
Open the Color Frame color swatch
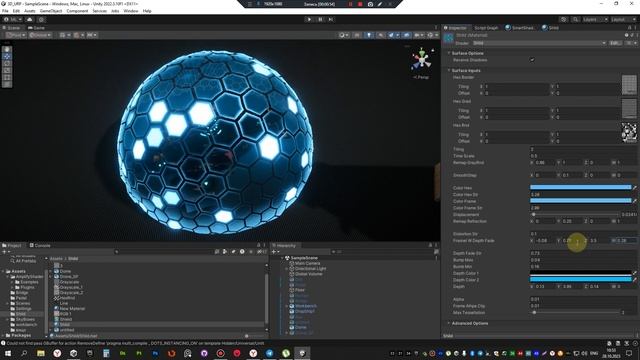(x=580, y=201)
